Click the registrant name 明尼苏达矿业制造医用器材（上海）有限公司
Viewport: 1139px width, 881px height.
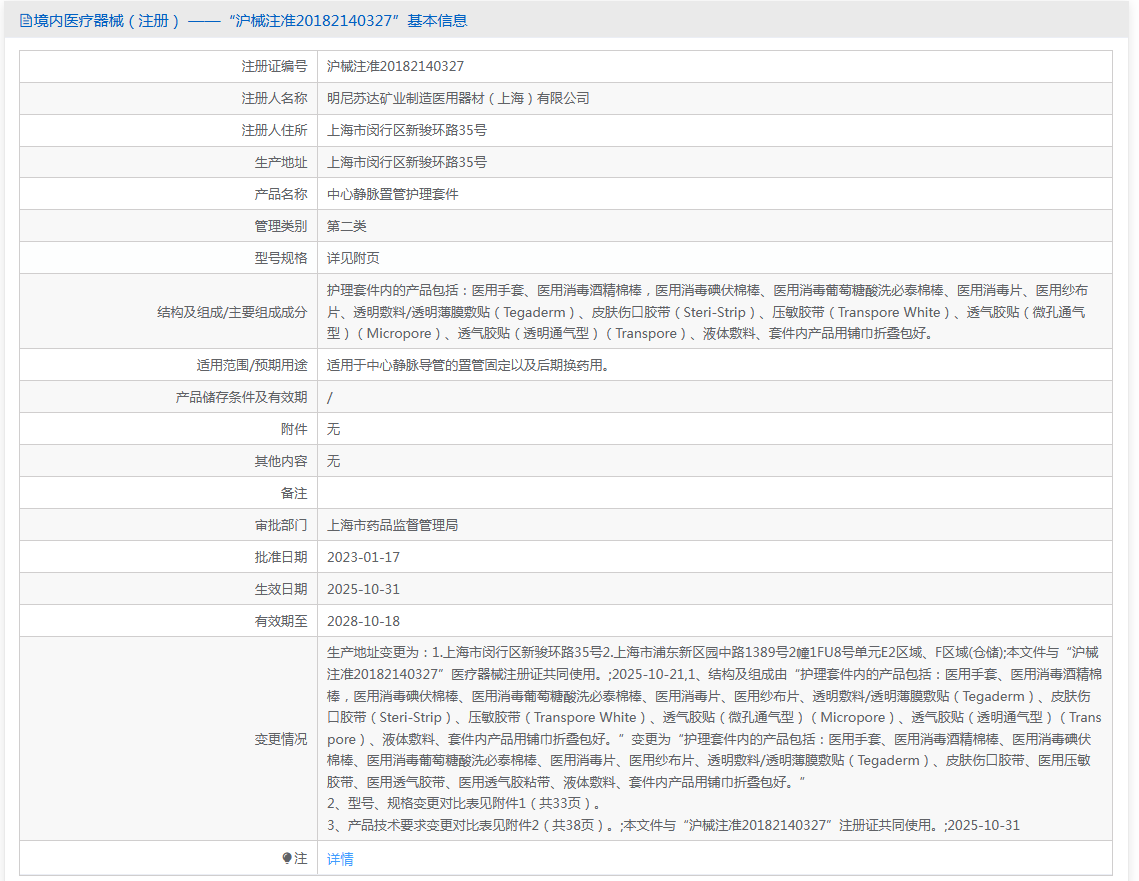[458, 98]
